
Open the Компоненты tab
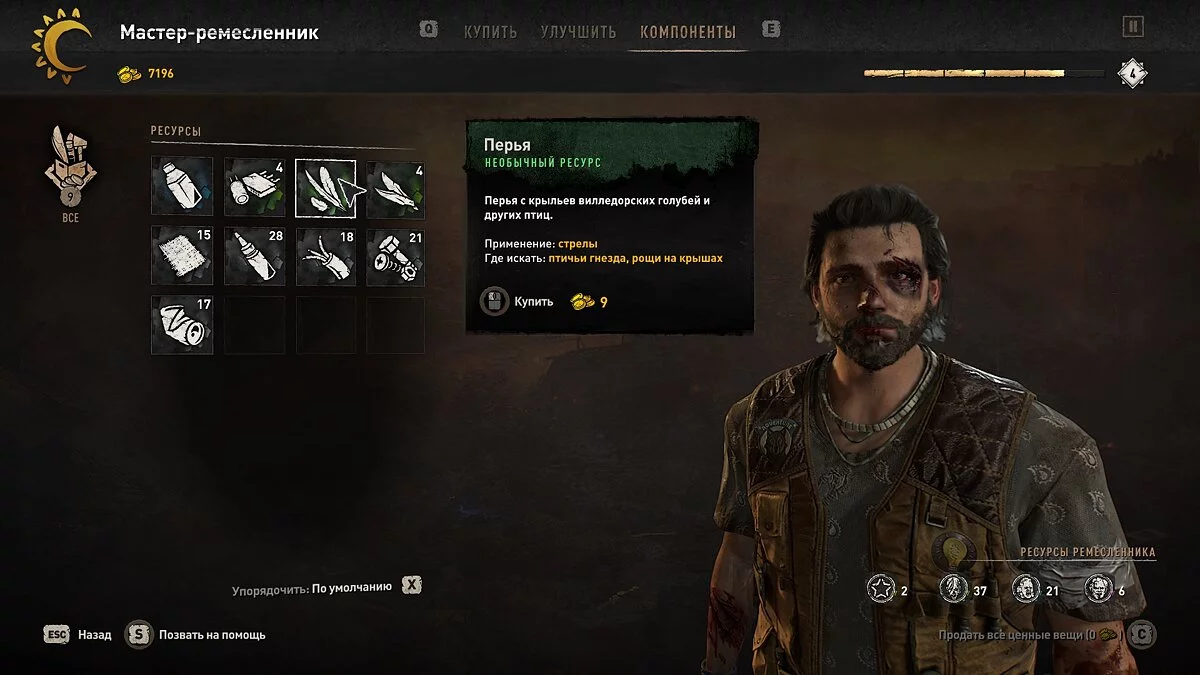pyautogui.click(x=688, y=32)
